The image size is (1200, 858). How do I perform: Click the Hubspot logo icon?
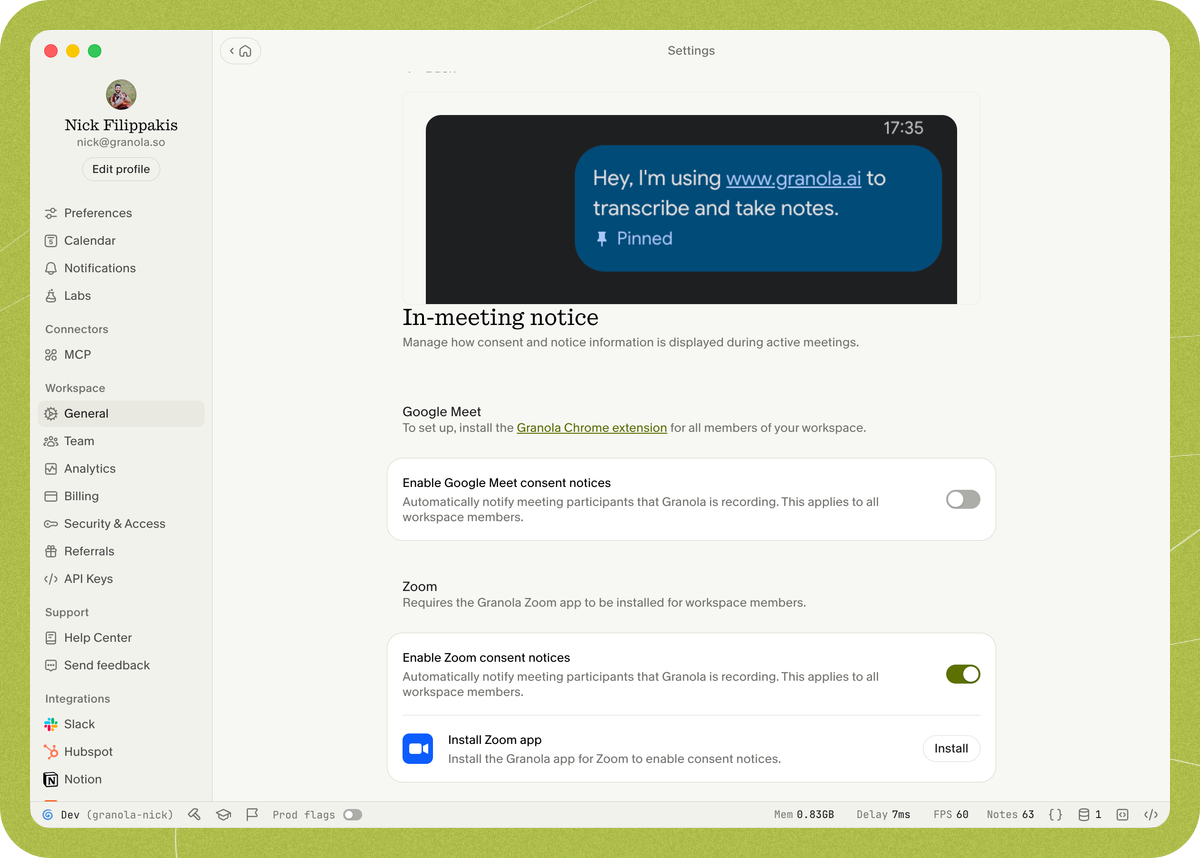tap(51, 752)
